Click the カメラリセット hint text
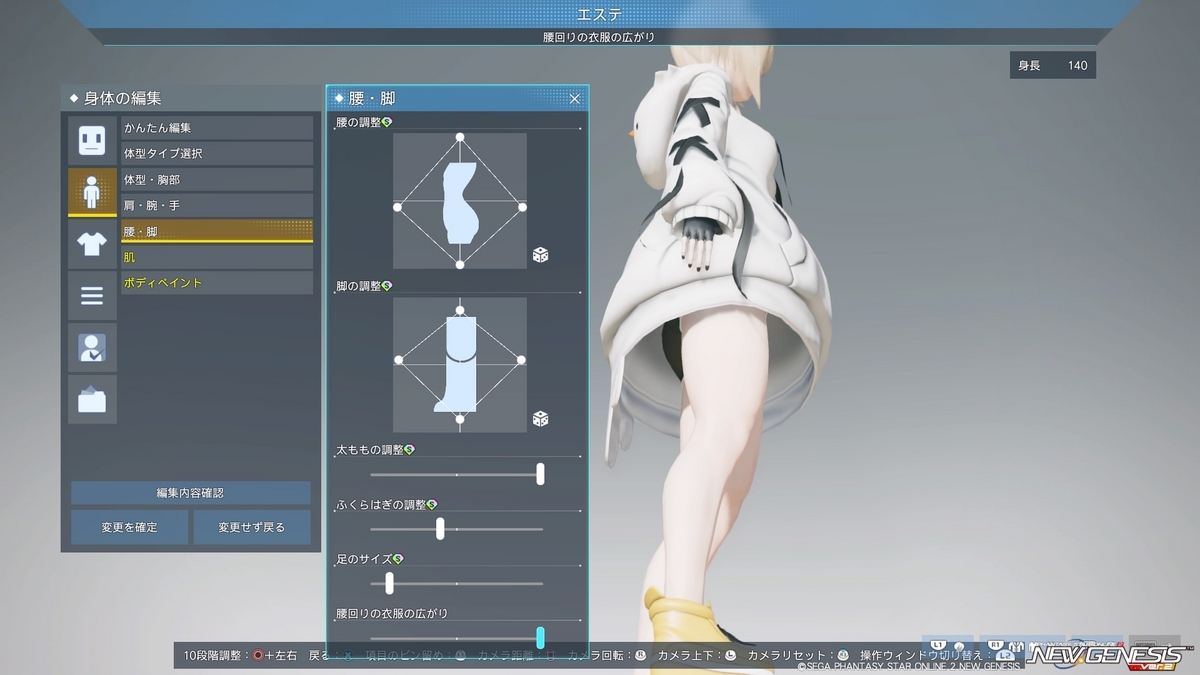Screen dimensions: 1200x675 [790, 655]
